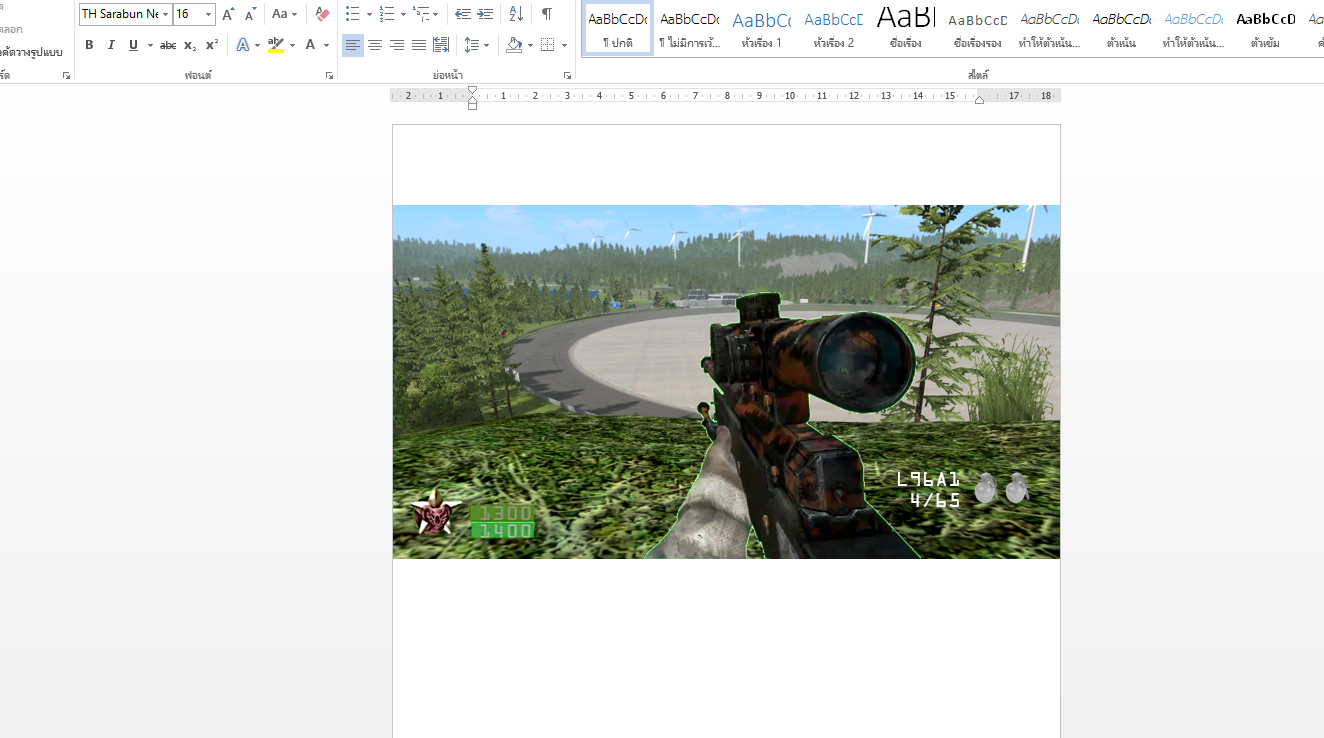Decrease paragraph indent
The height and width of the screenshot is (738, 1324).
463,14
